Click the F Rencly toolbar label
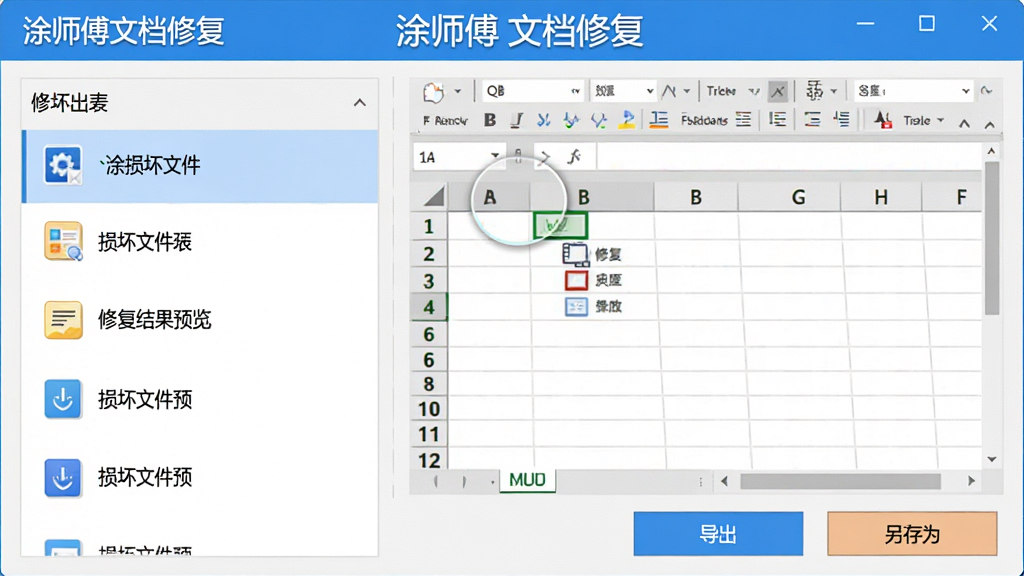Viewport: 1024px width, 576px height. (x=445, y=121)
